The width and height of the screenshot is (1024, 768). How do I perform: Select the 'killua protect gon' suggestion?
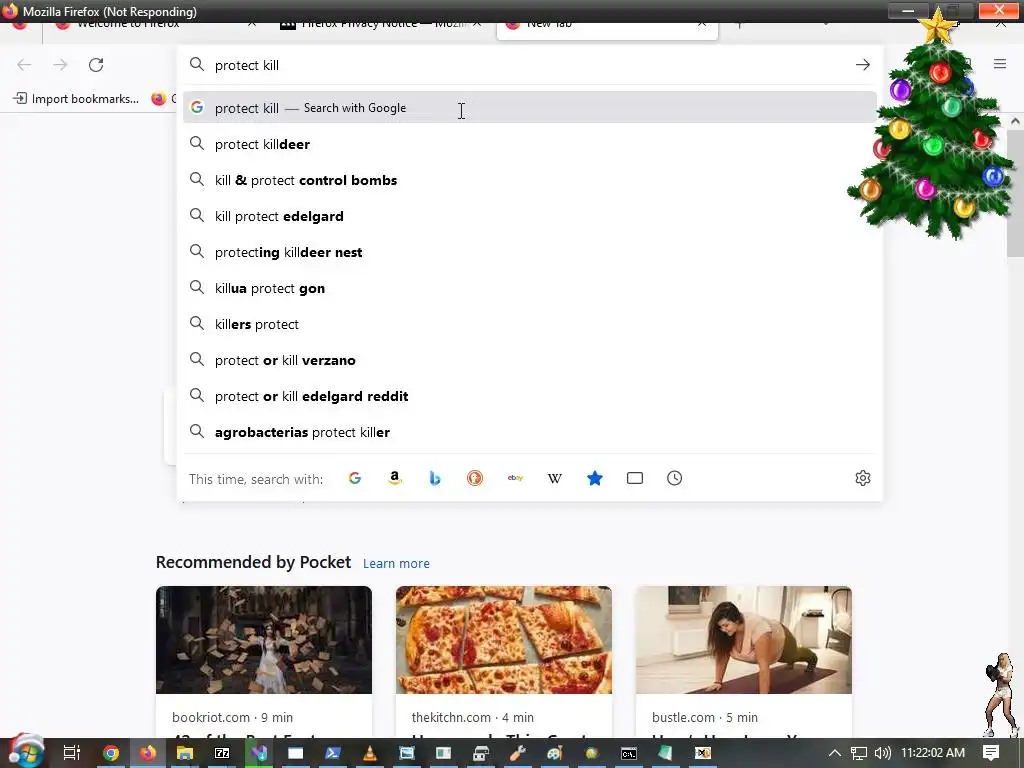coord(530,288)
